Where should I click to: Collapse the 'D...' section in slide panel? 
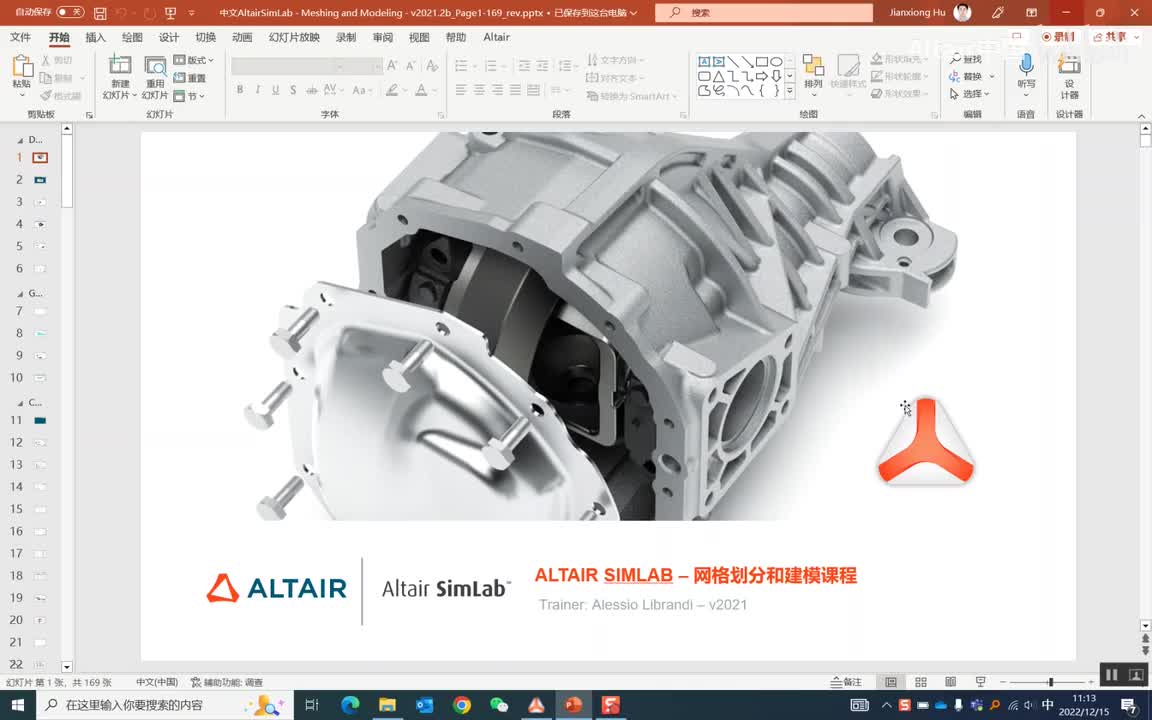[x=20, y=140]
